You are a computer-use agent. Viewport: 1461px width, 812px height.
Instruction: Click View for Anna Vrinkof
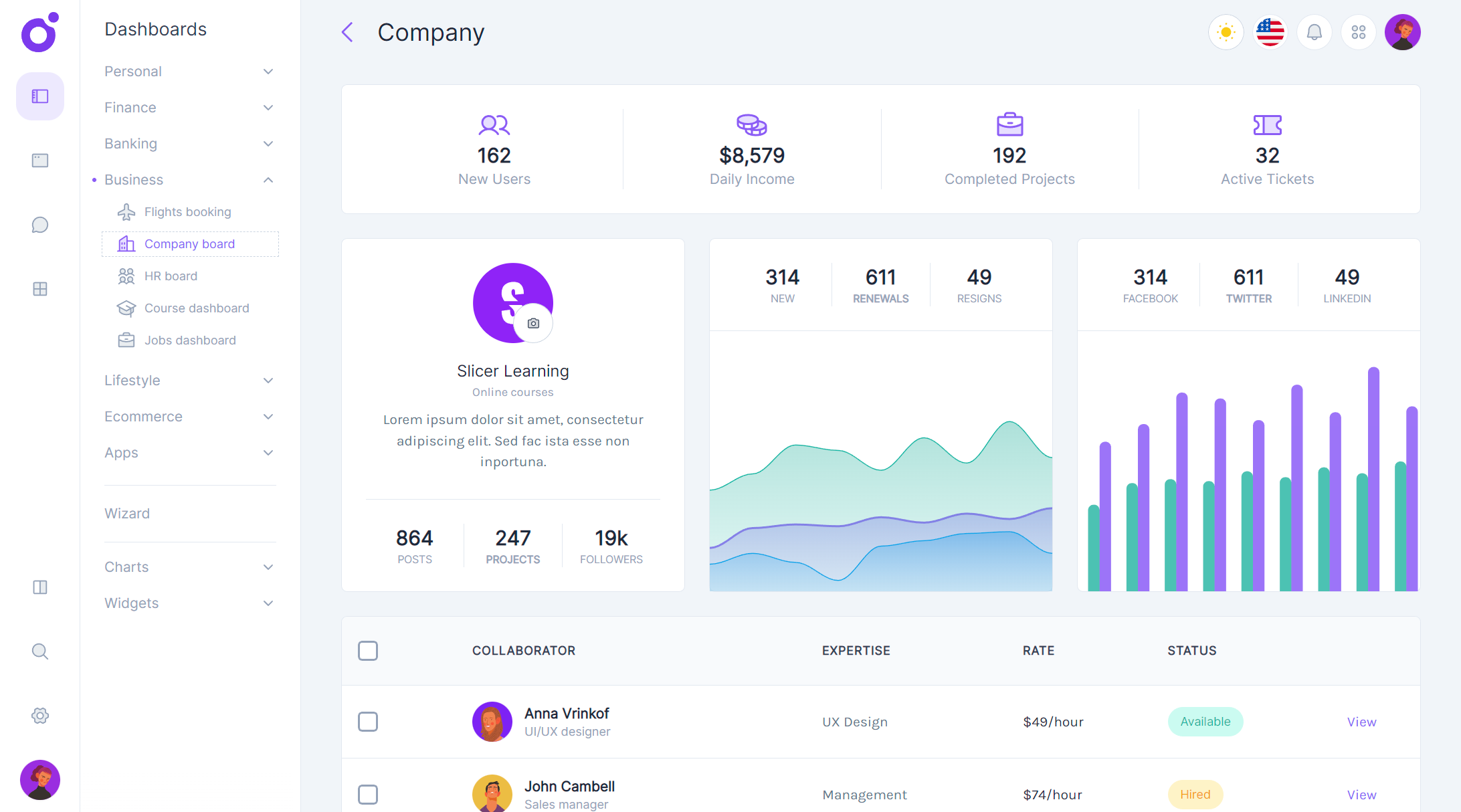click(1361, 722)
